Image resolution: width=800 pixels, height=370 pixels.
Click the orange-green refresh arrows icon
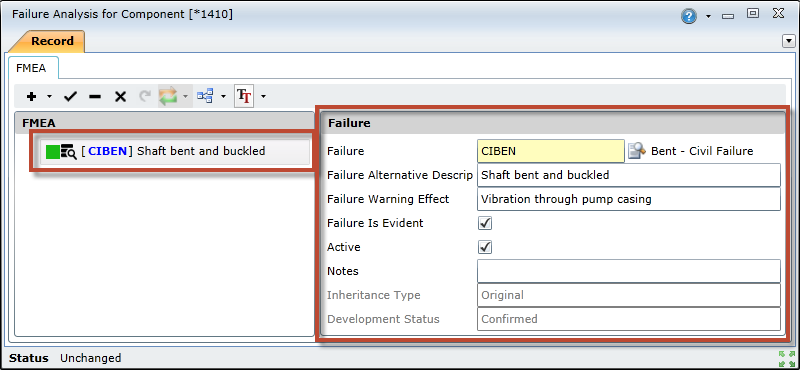point(169,96)
